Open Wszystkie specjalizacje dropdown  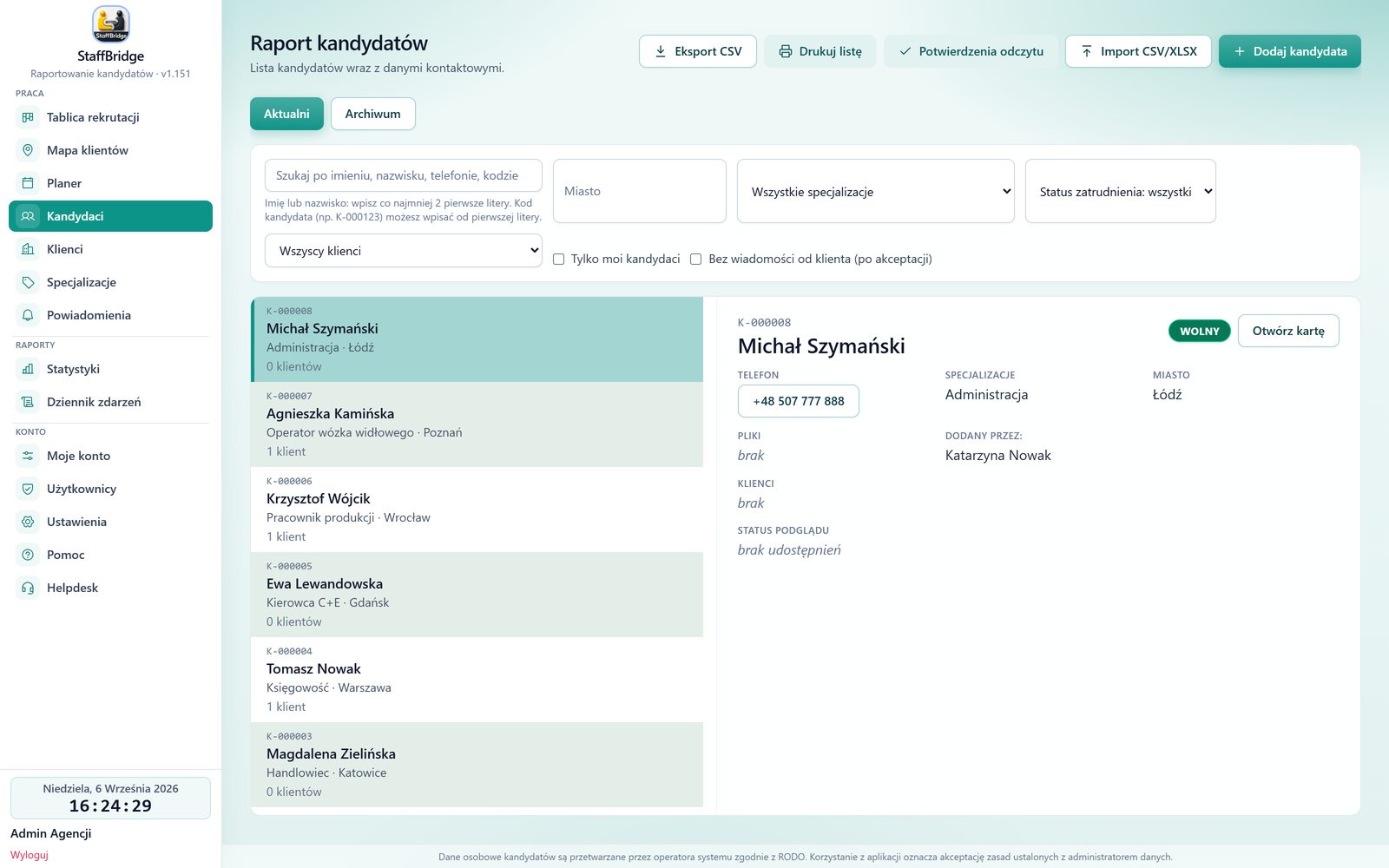point(876,191)
